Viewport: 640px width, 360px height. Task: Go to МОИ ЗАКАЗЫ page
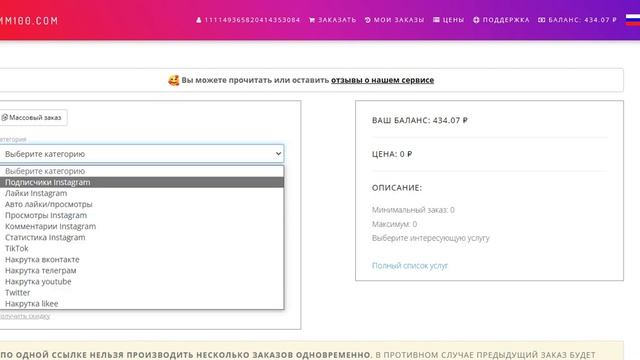click(x=394, y=20)
